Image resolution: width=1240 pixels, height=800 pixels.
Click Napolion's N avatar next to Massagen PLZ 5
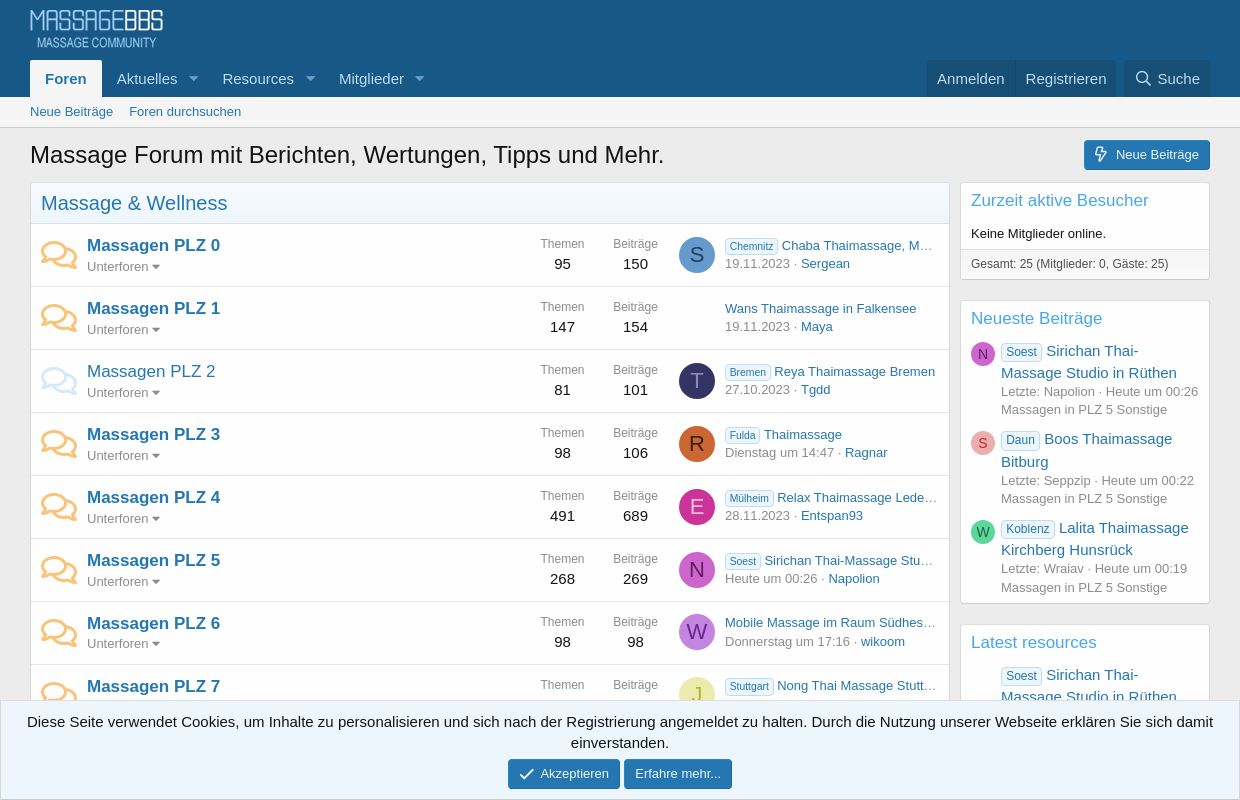pyautogui.click(x=697, y=569)
